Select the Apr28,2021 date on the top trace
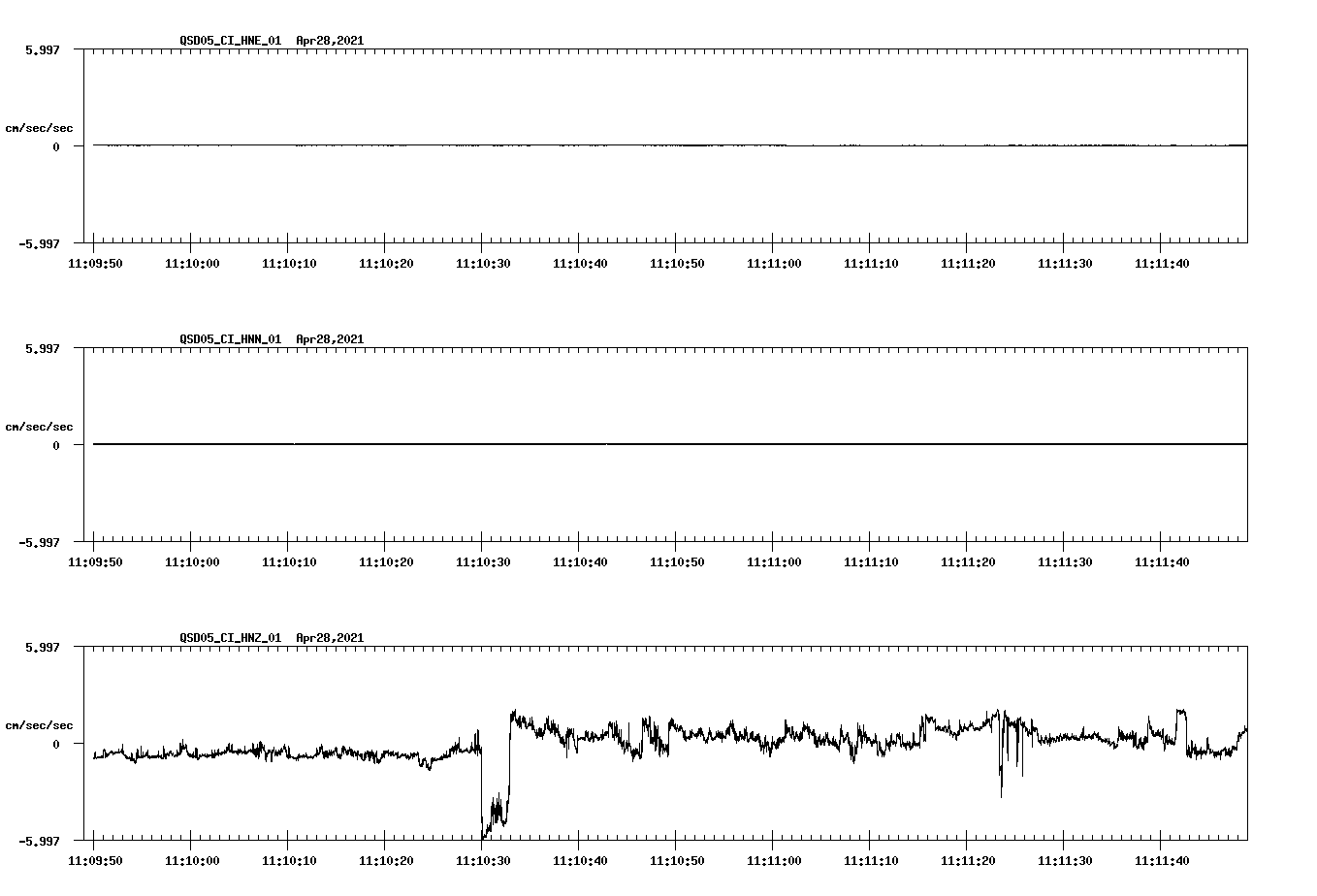Screen dimensions: 1317x896 pyautogui.click(x=330, y=41)
